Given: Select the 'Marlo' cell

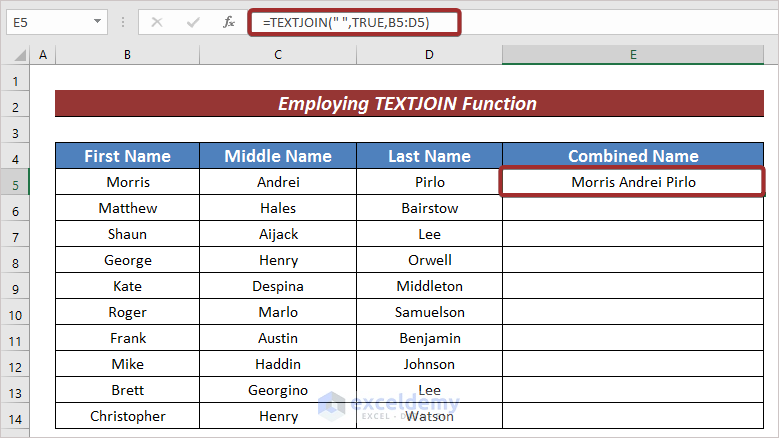Looking at the screenshot, I should [278, 312].
